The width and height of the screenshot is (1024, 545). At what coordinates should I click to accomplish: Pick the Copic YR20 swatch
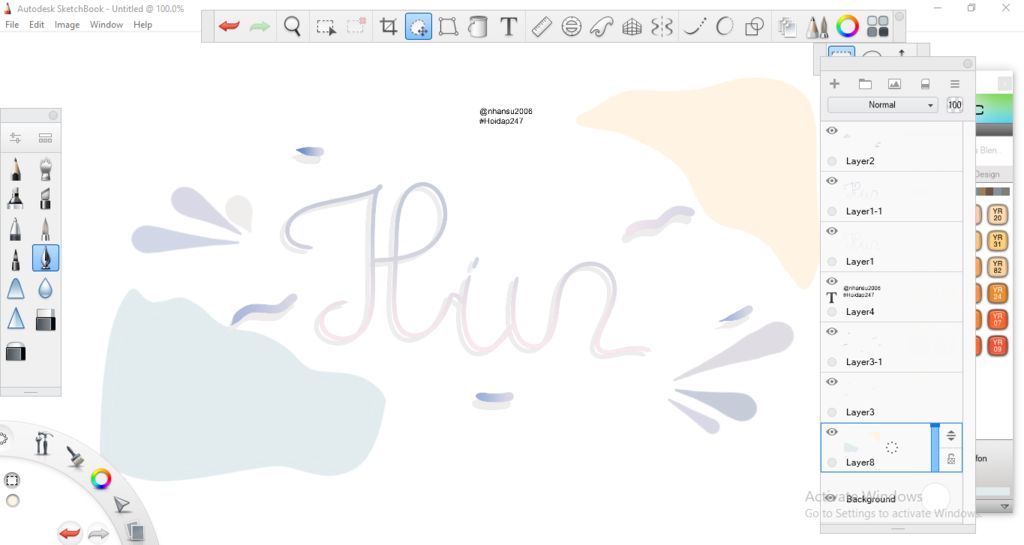(997, 214)
